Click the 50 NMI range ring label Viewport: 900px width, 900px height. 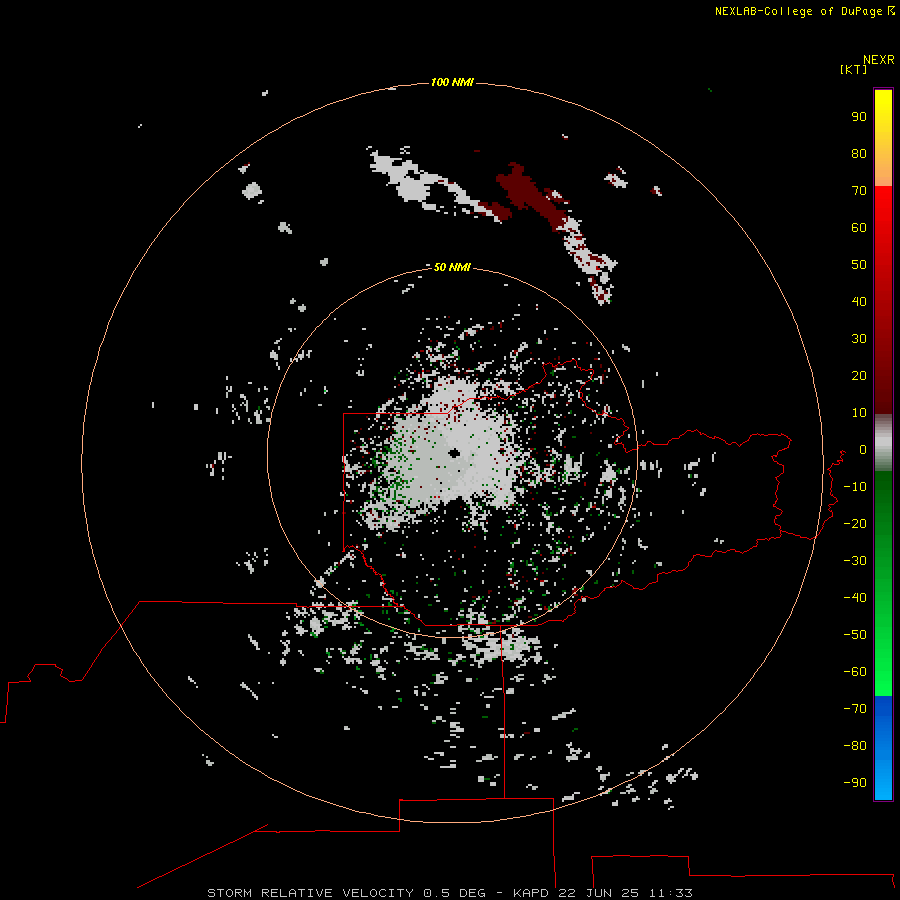tap(452, 267)
